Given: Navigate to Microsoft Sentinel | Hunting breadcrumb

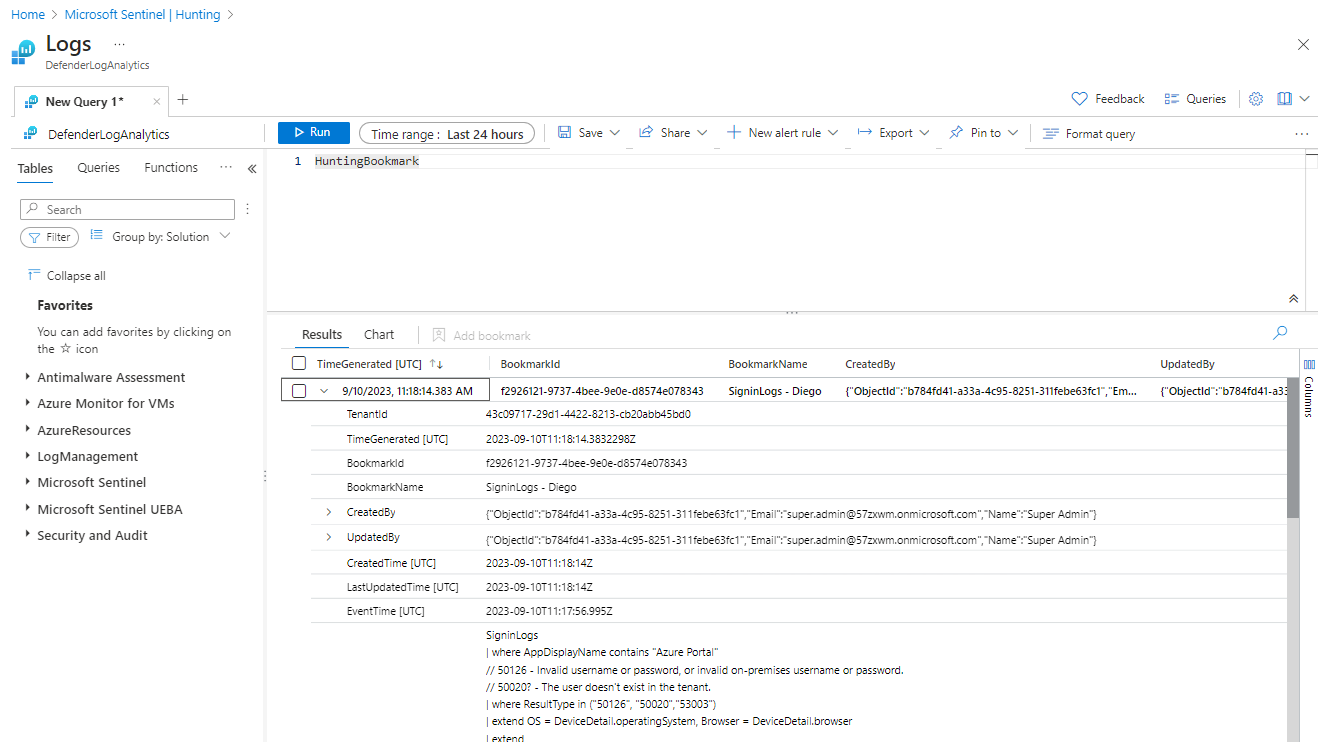Looking at the screenshot, I should coord(142,15).
